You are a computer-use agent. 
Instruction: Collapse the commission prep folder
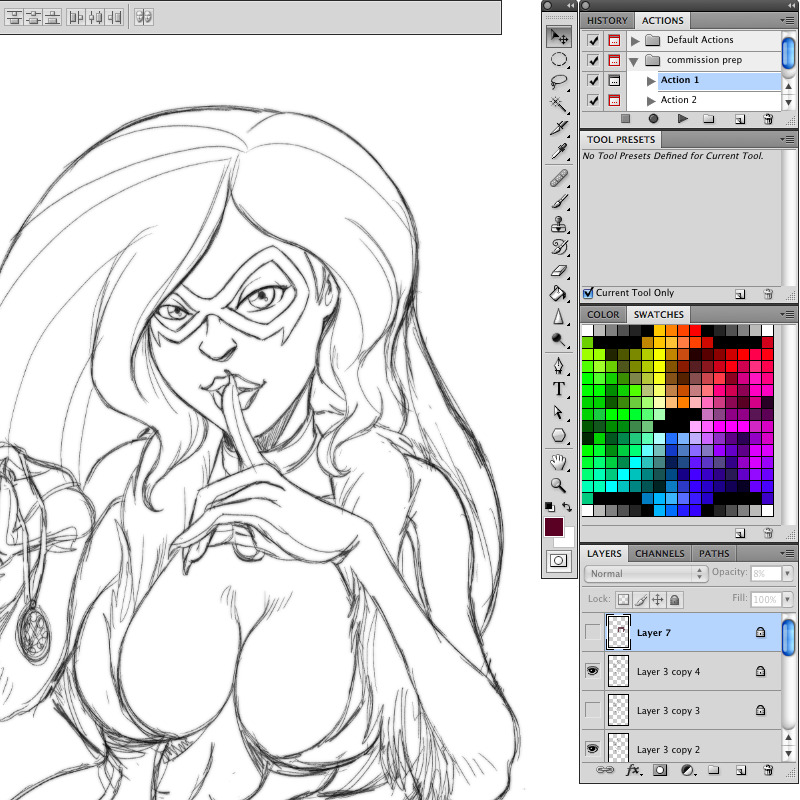click(x=634, y=62)
